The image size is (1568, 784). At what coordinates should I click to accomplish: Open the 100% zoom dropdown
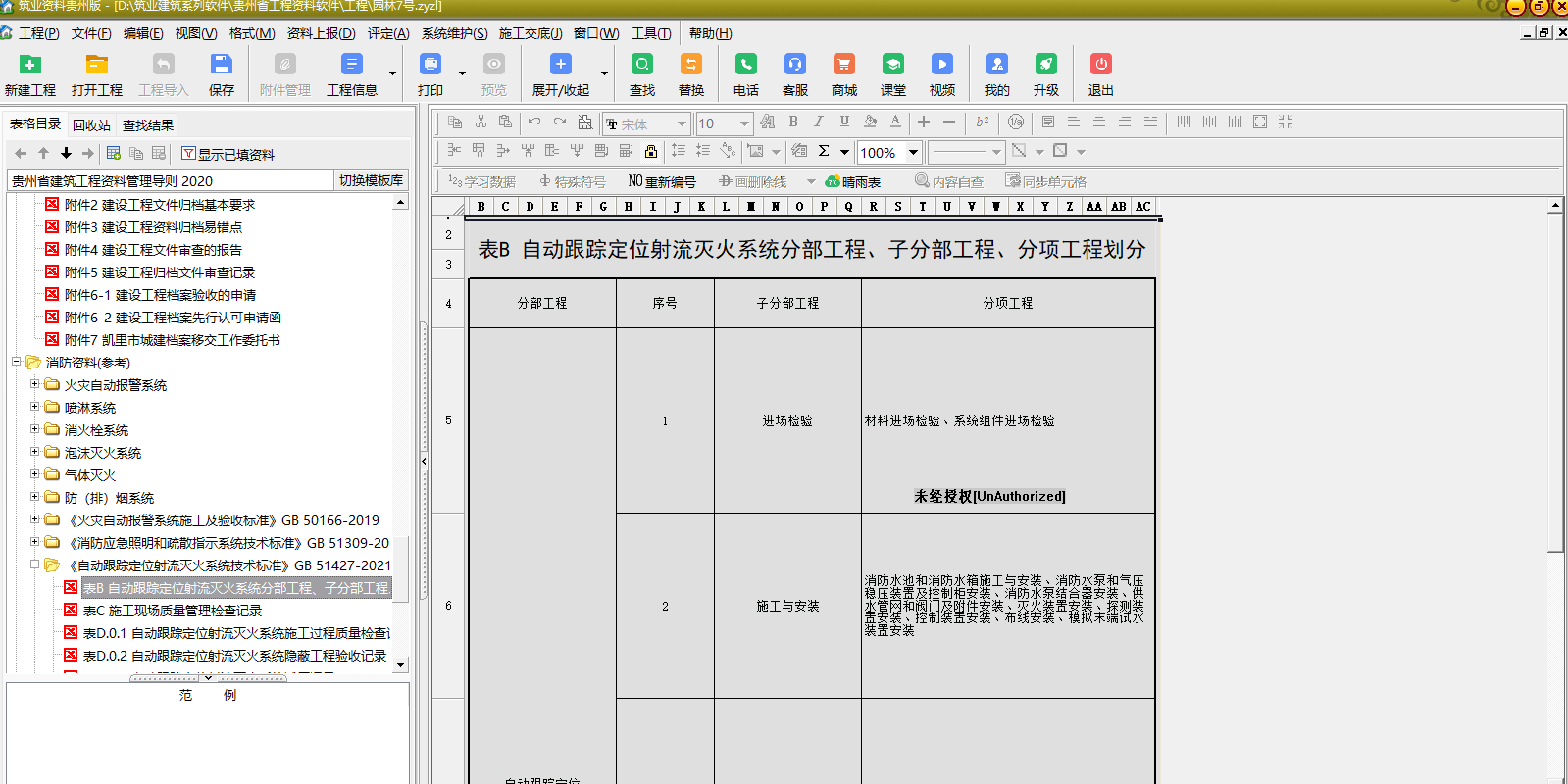[x=913, y=152]
